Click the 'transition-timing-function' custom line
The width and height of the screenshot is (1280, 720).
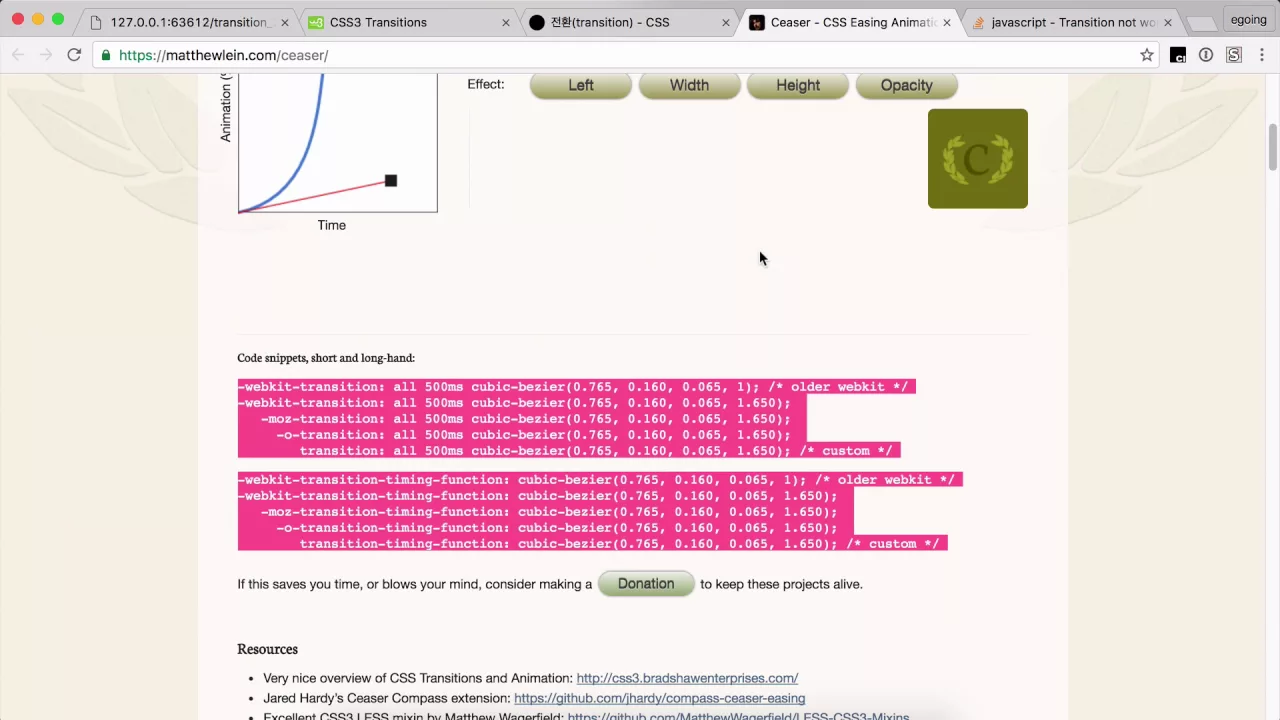619,544
